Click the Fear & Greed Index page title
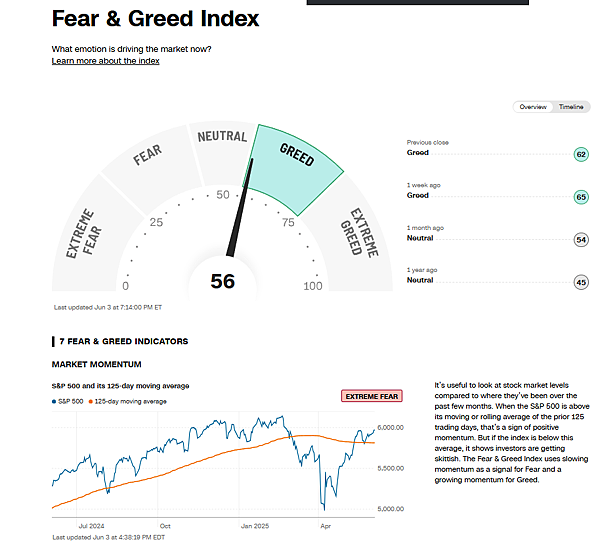 [x=155, y=19]
